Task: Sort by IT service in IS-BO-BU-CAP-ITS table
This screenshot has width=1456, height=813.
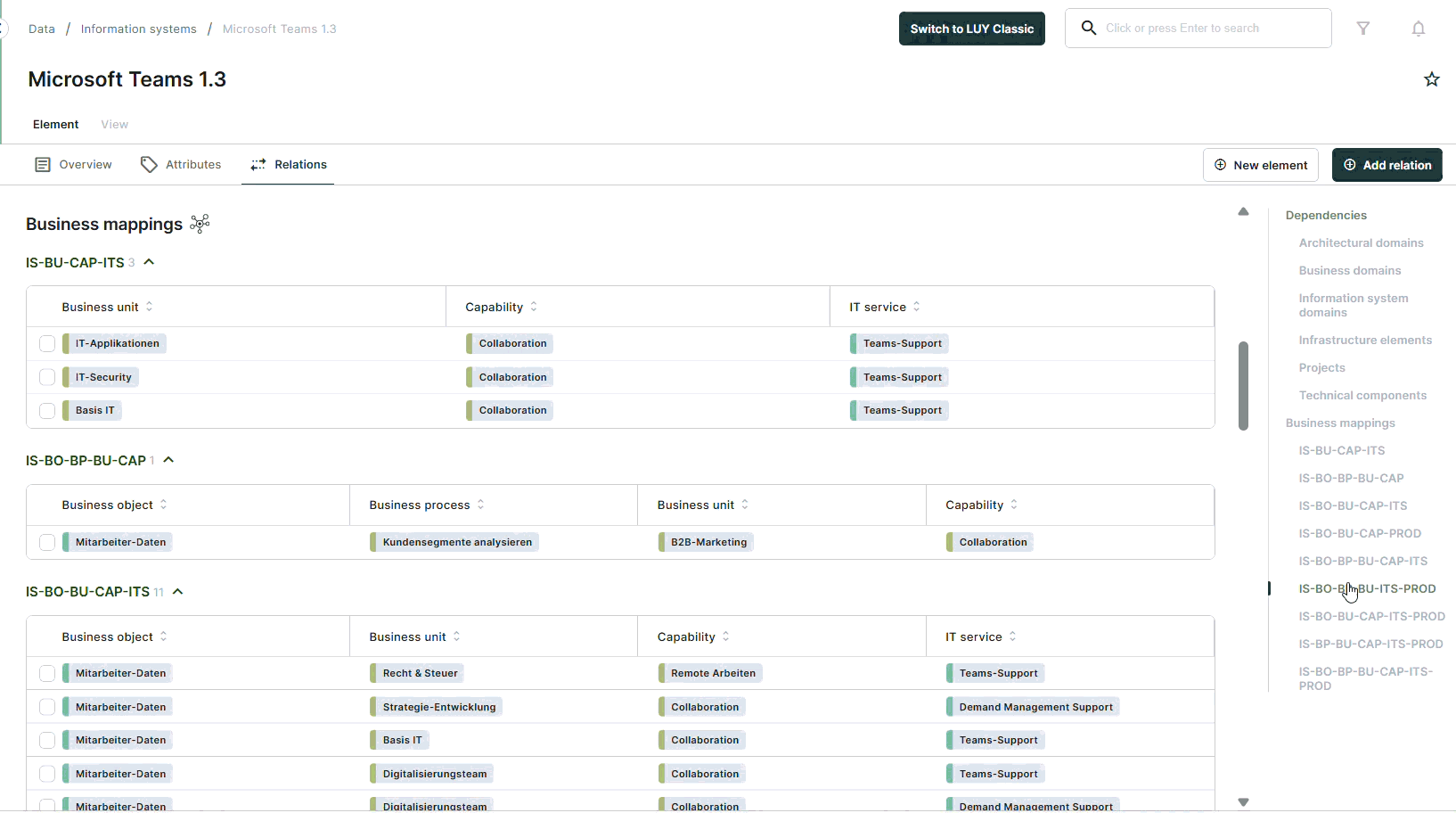Action: pyautogui.click(x=1012, y=636)
